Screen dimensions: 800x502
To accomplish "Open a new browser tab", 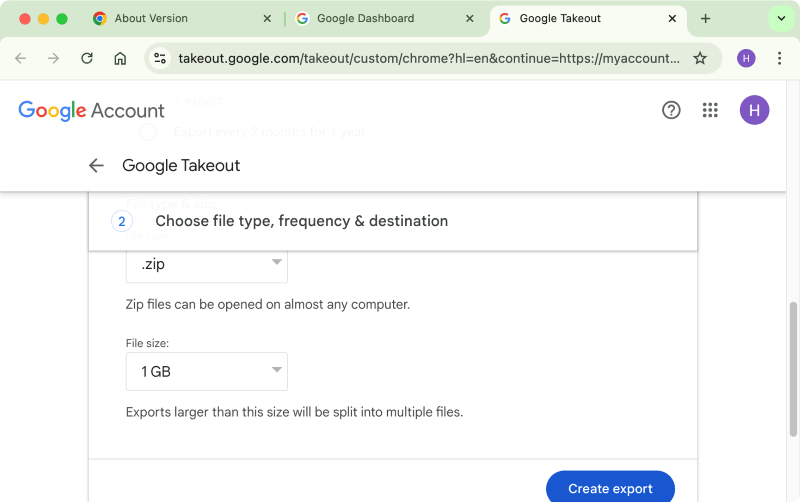I will pos(705,19).
